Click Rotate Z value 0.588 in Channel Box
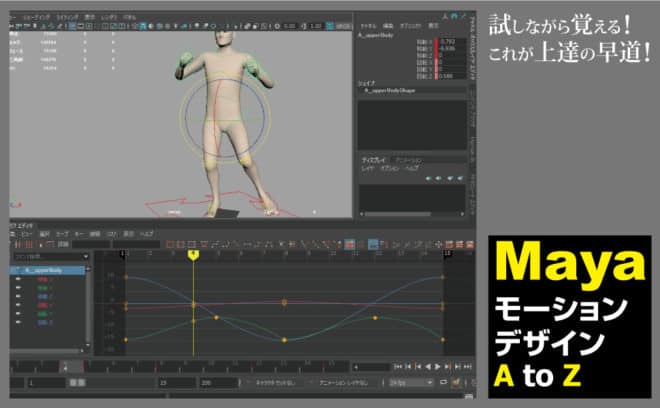The image size is (660, 408). point(452,76)
